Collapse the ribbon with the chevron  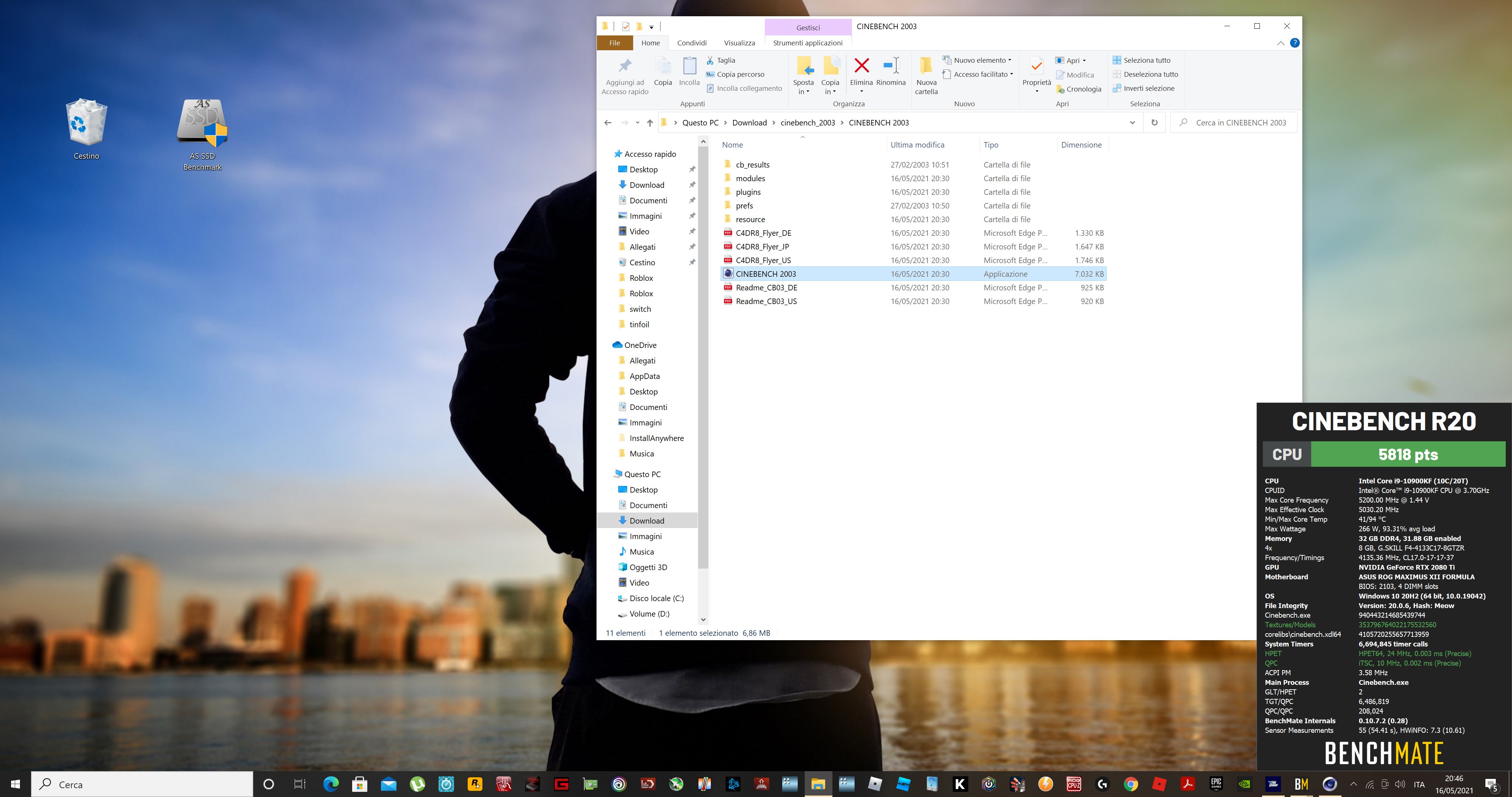pyautogui.click(x=1280, y=43)
